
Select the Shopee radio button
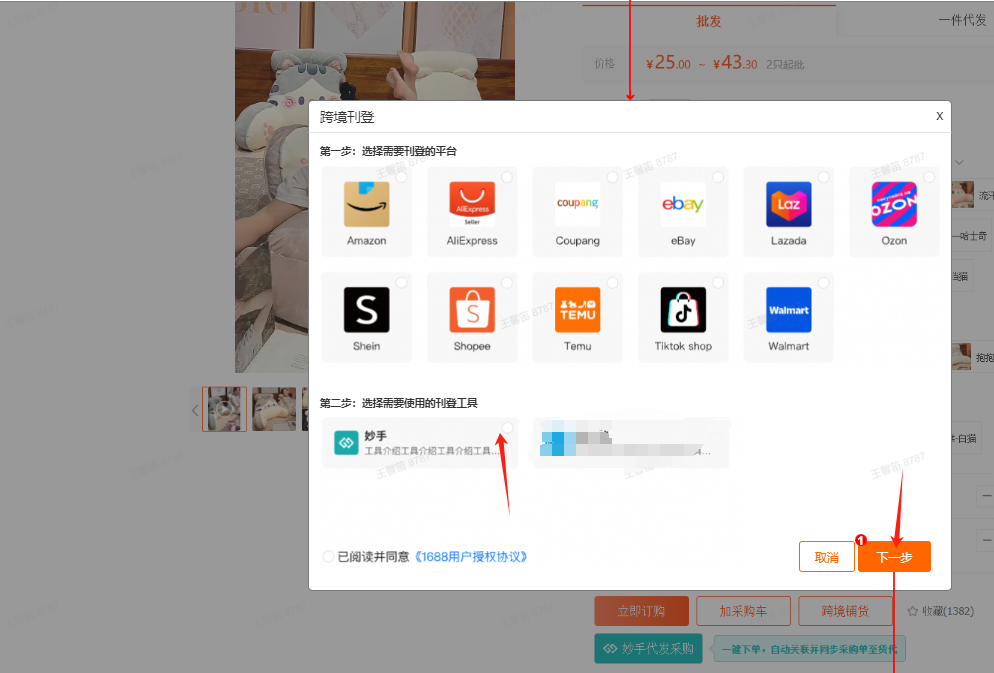point(507,283)
